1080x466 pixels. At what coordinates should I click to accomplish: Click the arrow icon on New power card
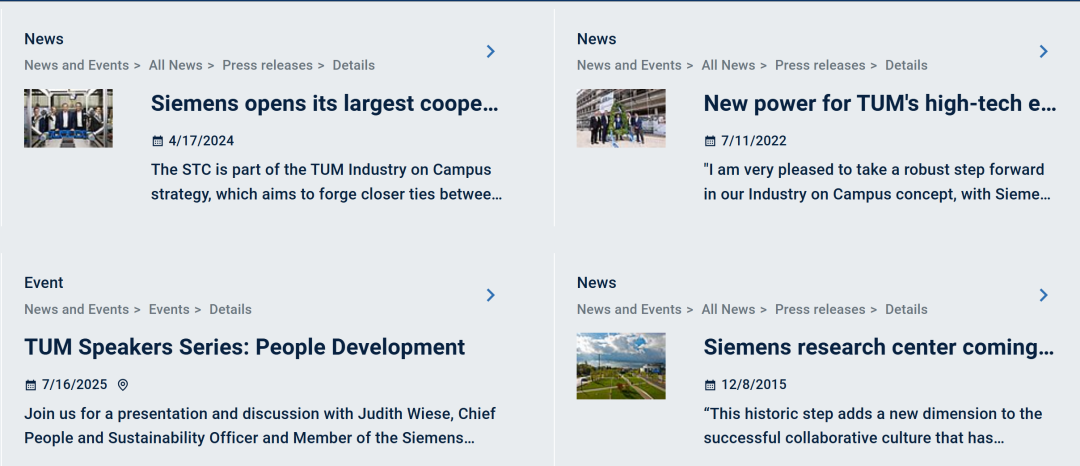[x=1043, y=51]
